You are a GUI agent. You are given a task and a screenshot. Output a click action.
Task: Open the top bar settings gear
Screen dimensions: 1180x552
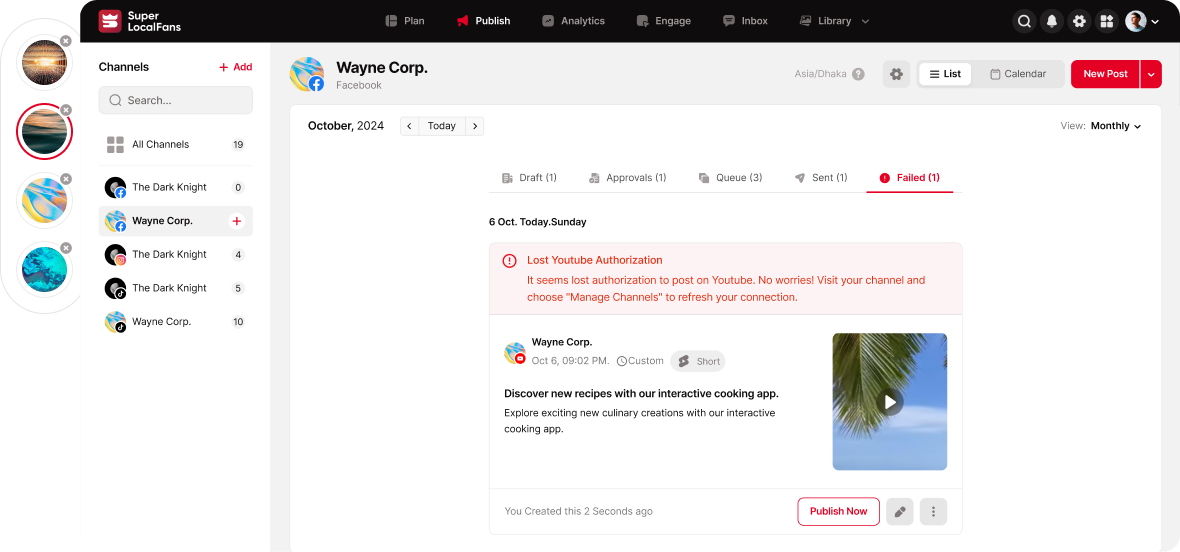[x=1079, y=21]
